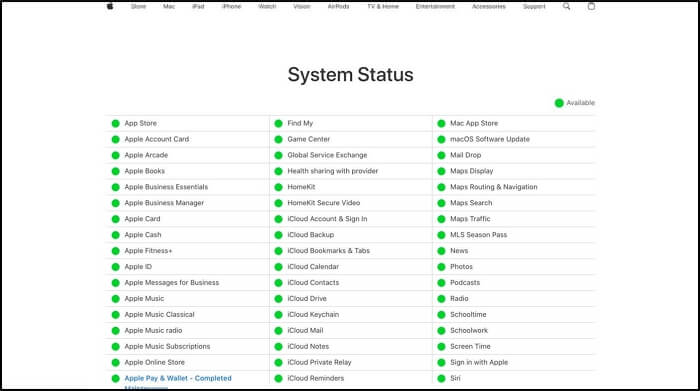
Task: Click the Apple Music Classical entry
Action: pyautogui.click(x=159, y=315)
